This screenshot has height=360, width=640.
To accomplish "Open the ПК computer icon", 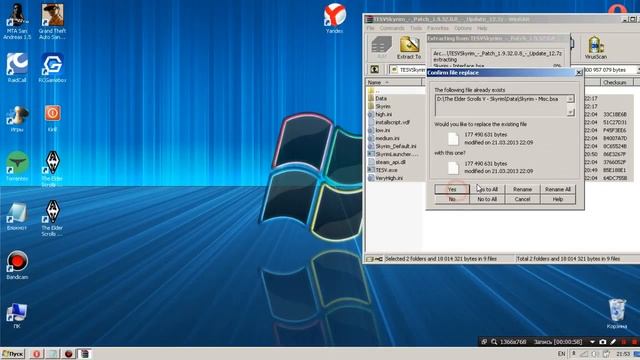I will 17,315.
